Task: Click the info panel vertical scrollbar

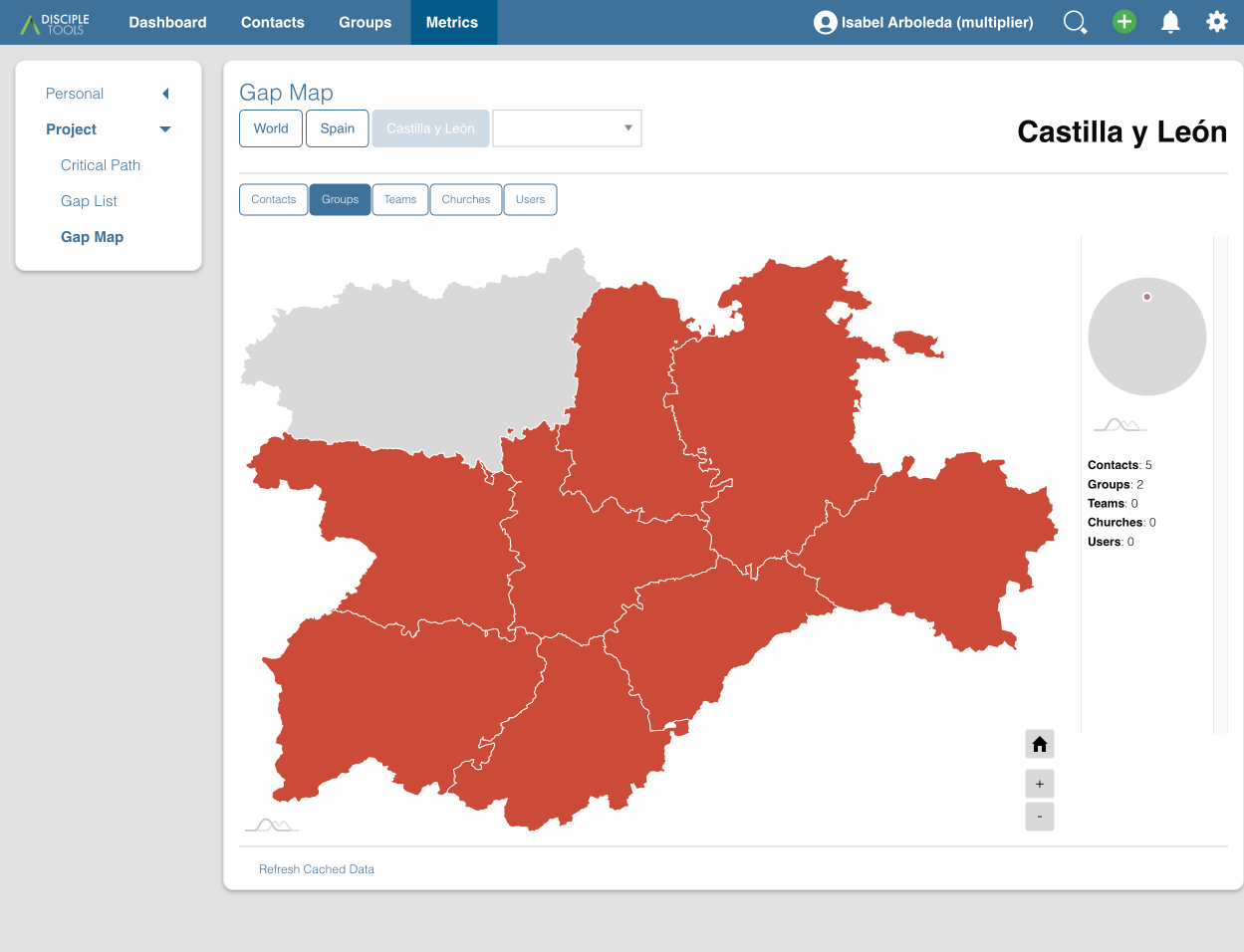Action: [1220, 486]
